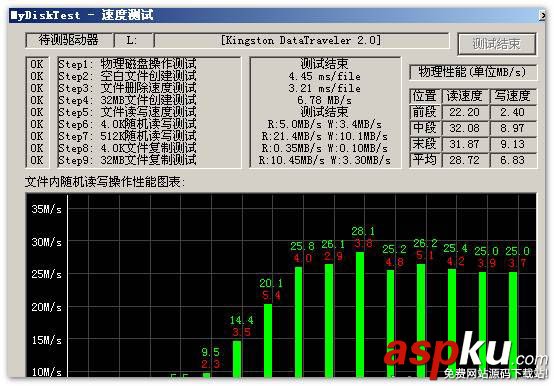
Task: Select Step3 文件删除速度测试 row
Action: 127,88
